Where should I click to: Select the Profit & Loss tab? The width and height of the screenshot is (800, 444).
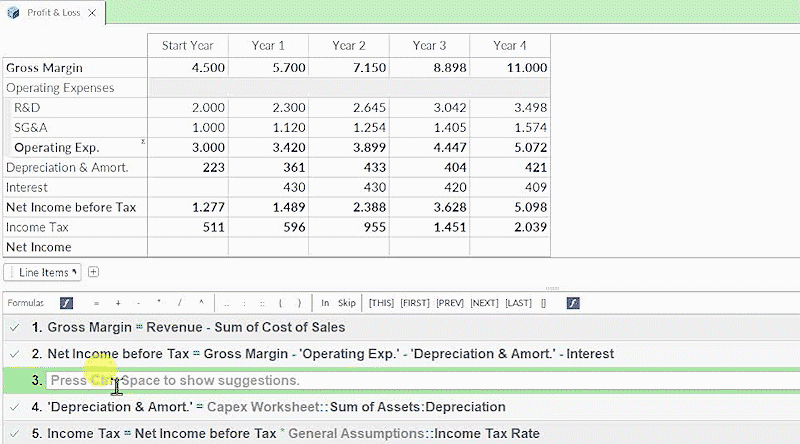[x=51, y=12]
